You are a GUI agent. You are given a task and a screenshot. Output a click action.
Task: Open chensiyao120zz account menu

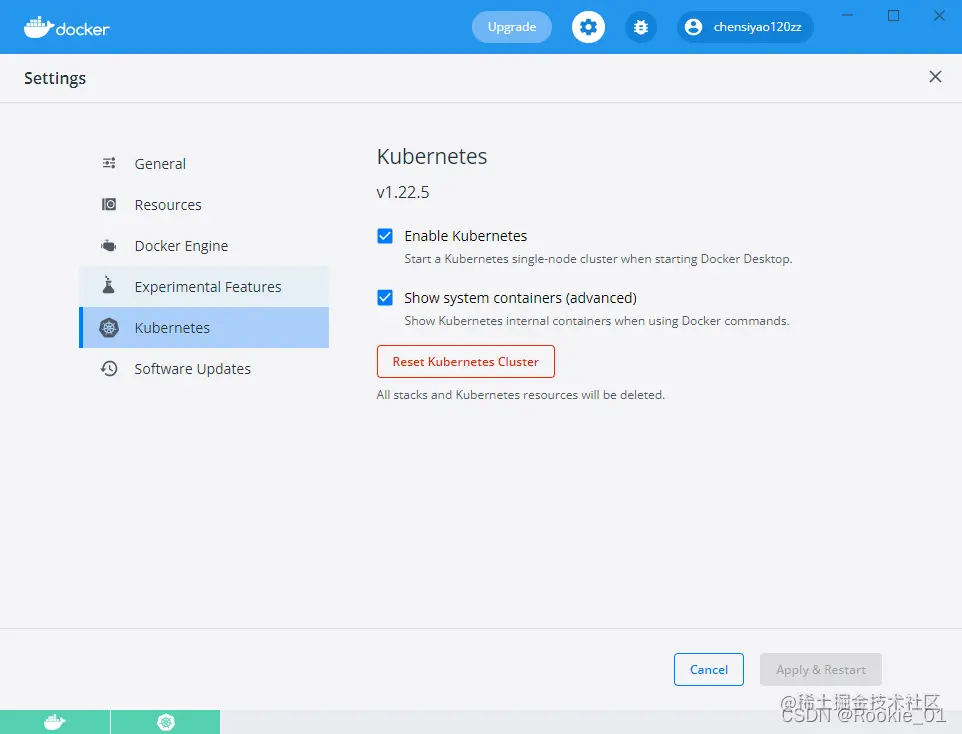(745, 27)
